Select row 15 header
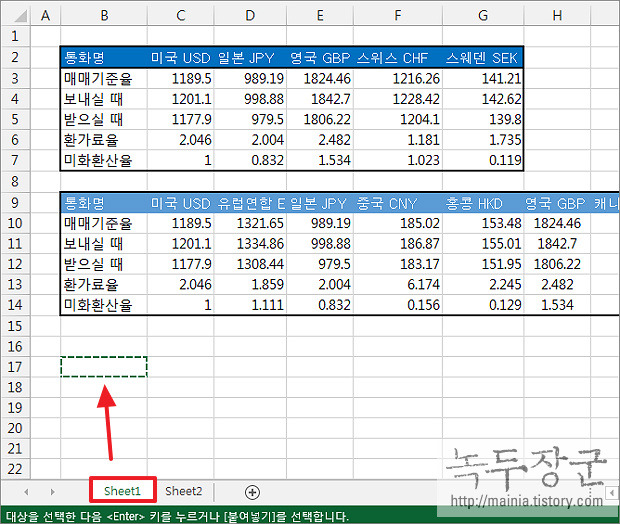 click(x=15, y=326)
